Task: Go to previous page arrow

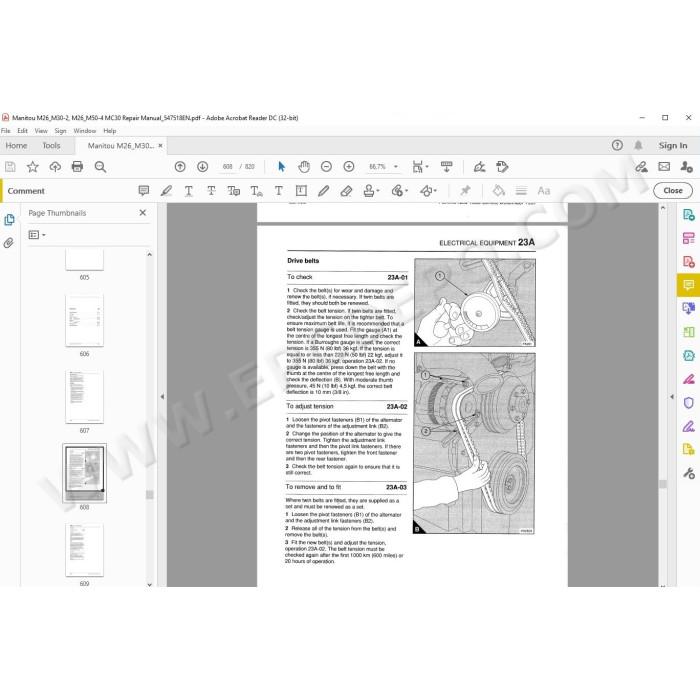Action: (x=180, y=167)
